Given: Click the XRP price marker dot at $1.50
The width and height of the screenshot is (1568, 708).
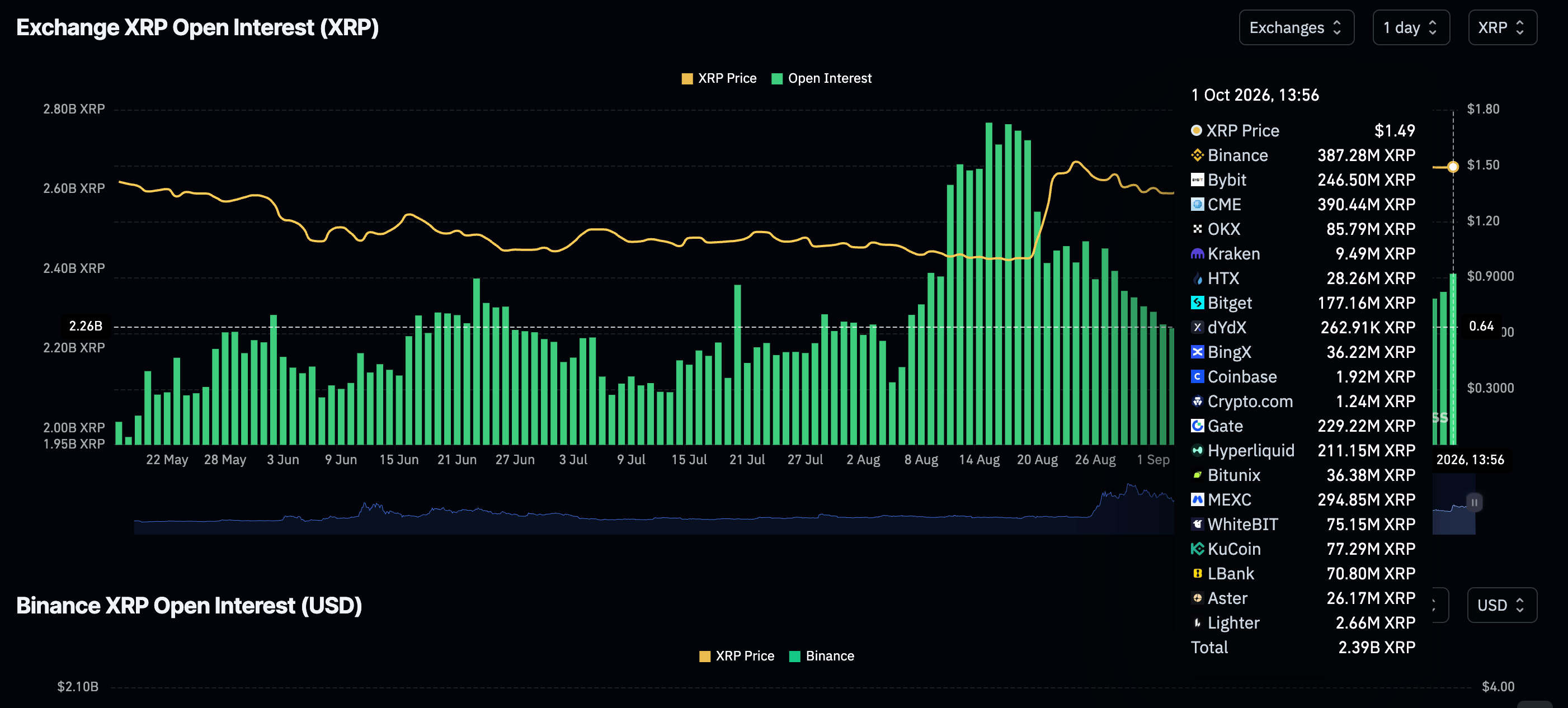Looking at the screenshot, I should 1453,167.
